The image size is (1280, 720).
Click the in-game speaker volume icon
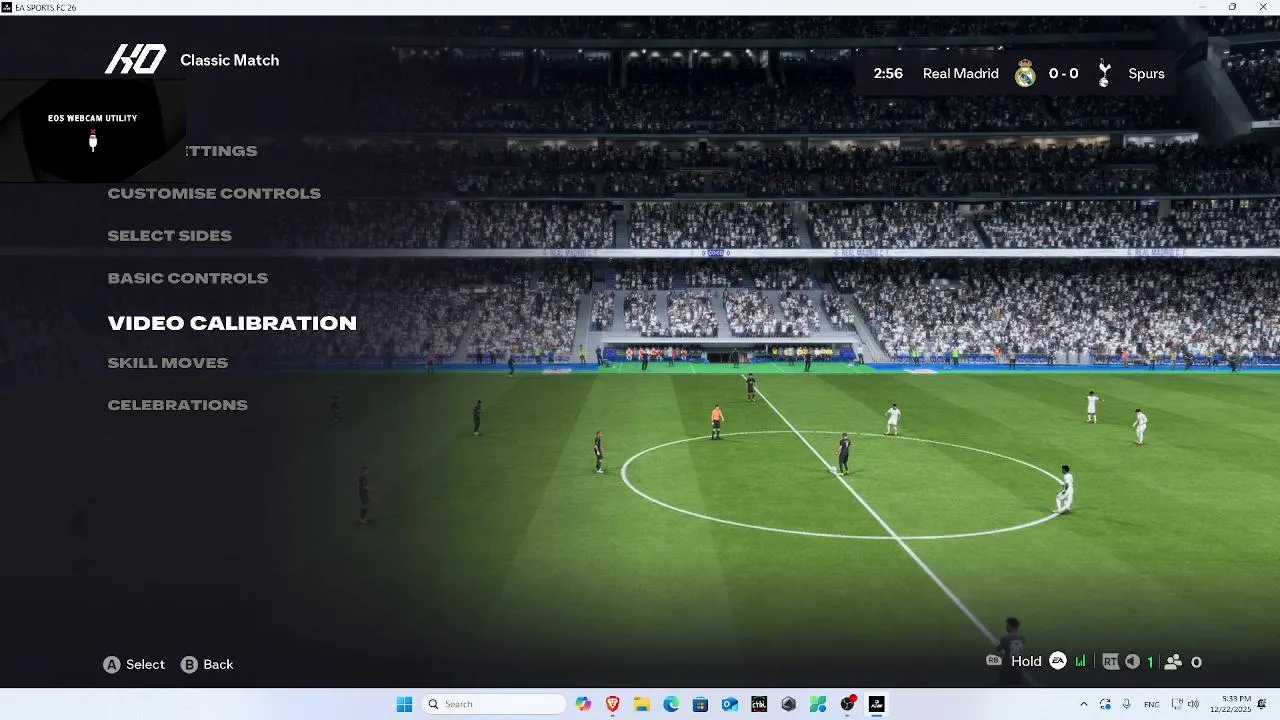(1132, 661)
